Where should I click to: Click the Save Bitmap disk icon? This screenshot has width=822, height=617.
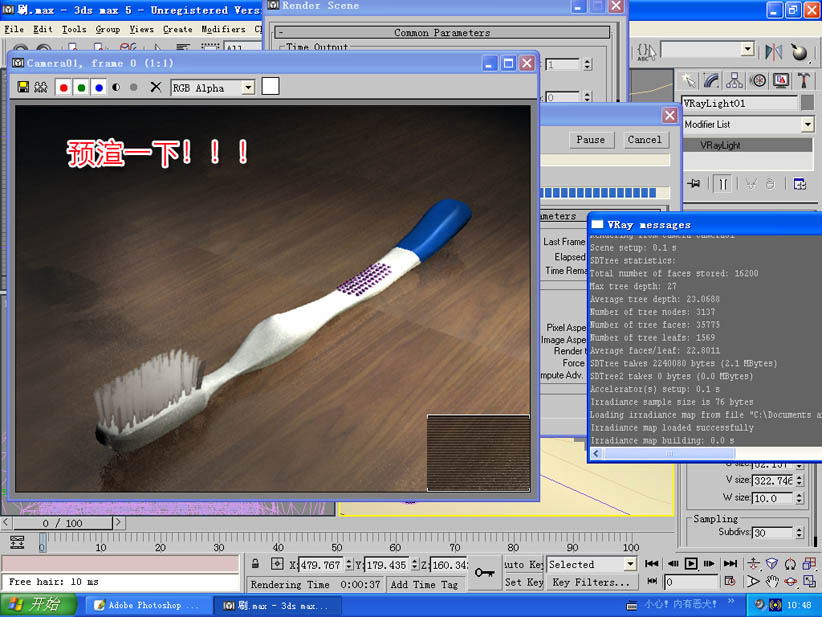pyautogui.click(x=22, y=88)
